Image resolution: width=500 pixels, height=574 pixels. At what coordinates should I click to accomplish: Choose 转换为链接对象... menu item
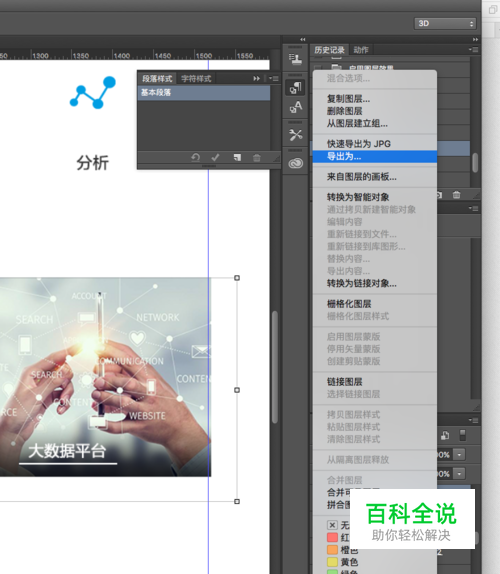[375, 284]
